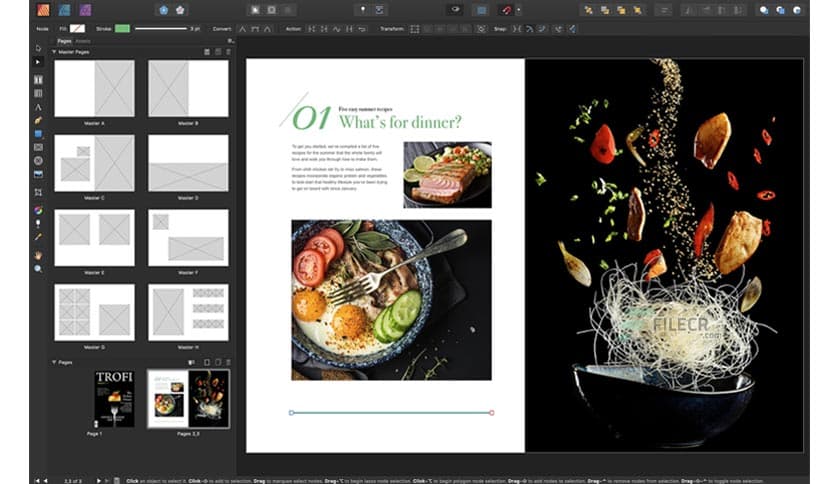Select the Master A thumbnail
Image resolution: width=836 pixels, height=484 pixels.
point(94,88)
